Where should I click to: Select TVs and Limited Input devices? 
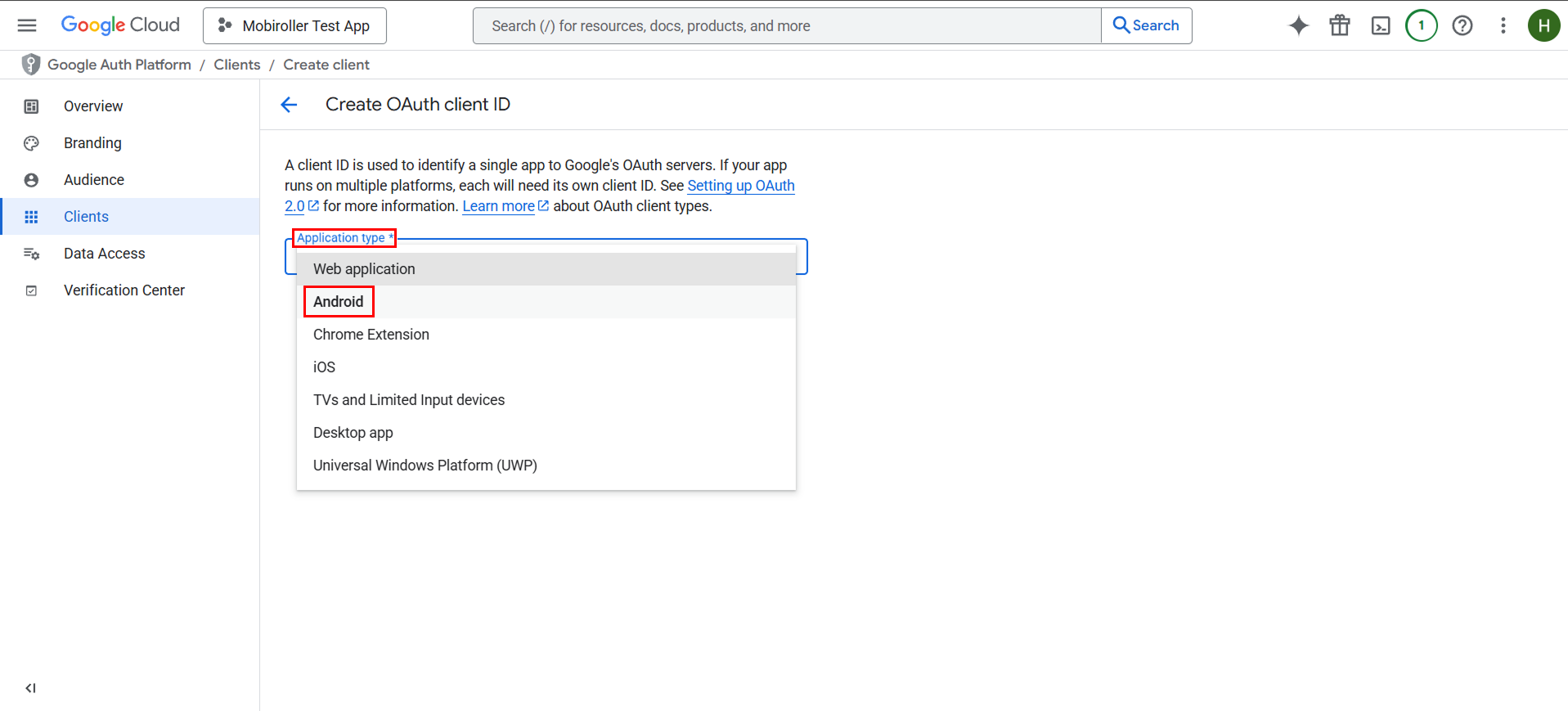[x=546, y=400]
